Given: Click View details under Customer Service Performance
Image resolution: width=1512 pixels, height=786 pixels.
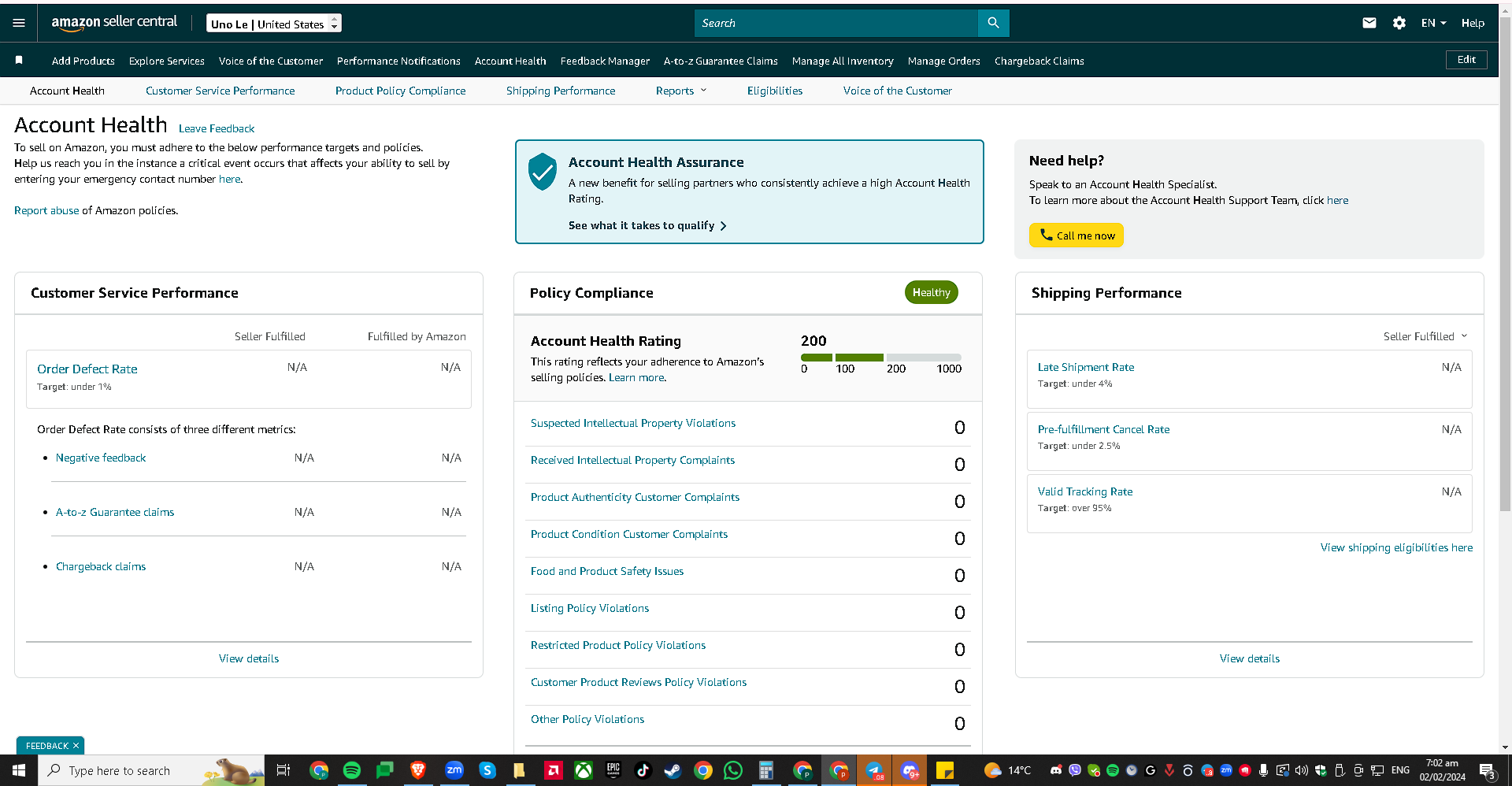Looking at the screenshot, I should (249, 658).
